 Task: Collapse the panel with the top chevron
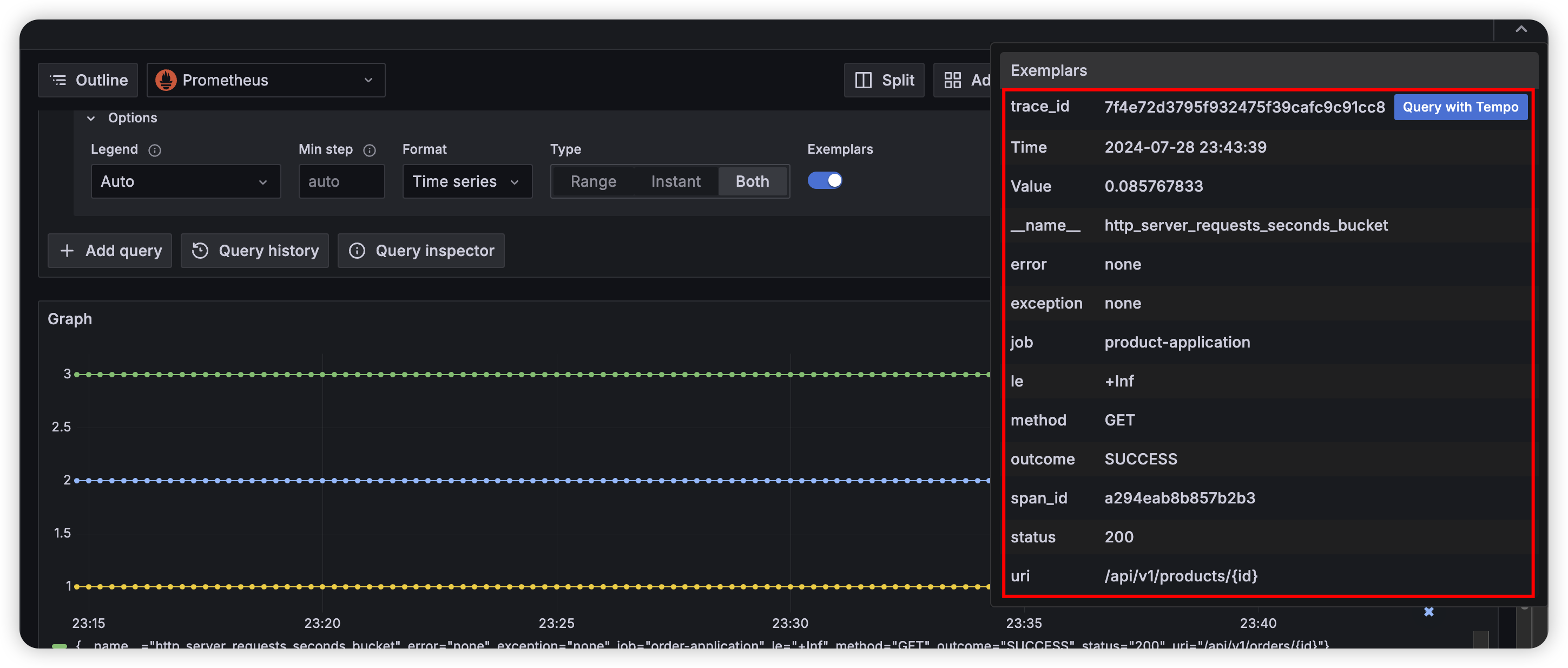point(1520,29)
